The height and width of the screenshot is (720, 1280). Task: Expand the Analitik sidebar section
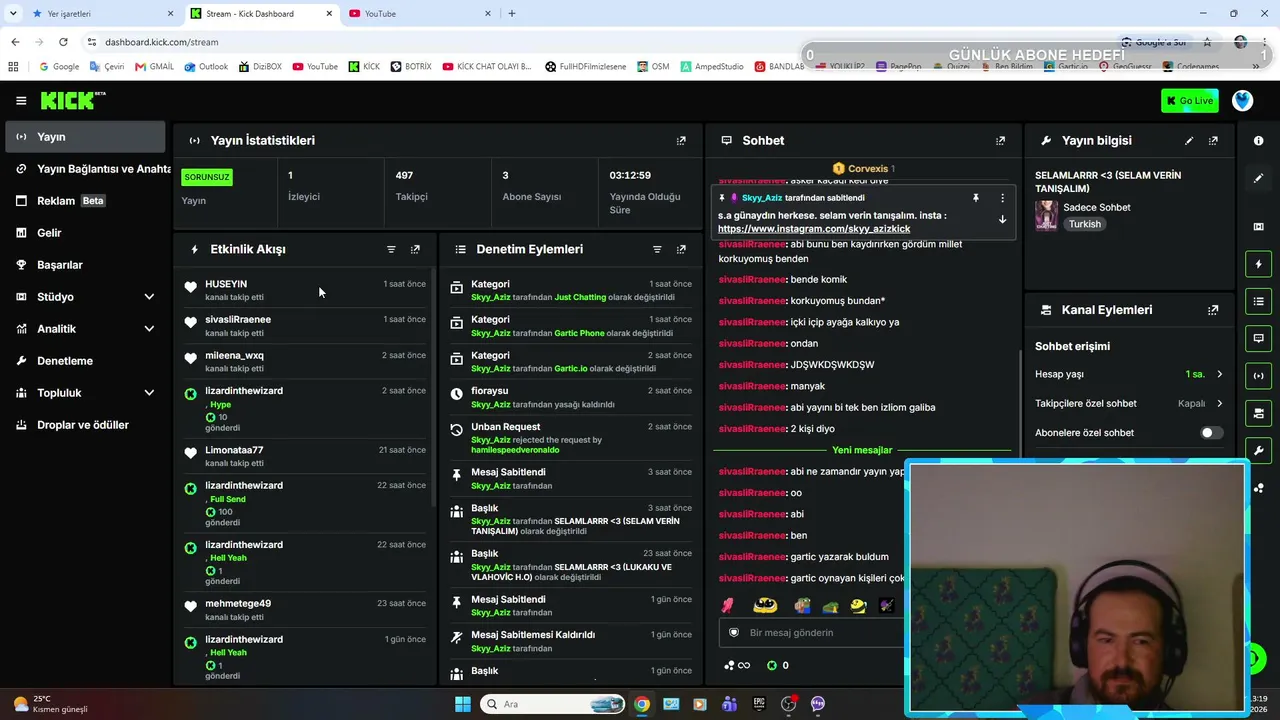[149, 329]
